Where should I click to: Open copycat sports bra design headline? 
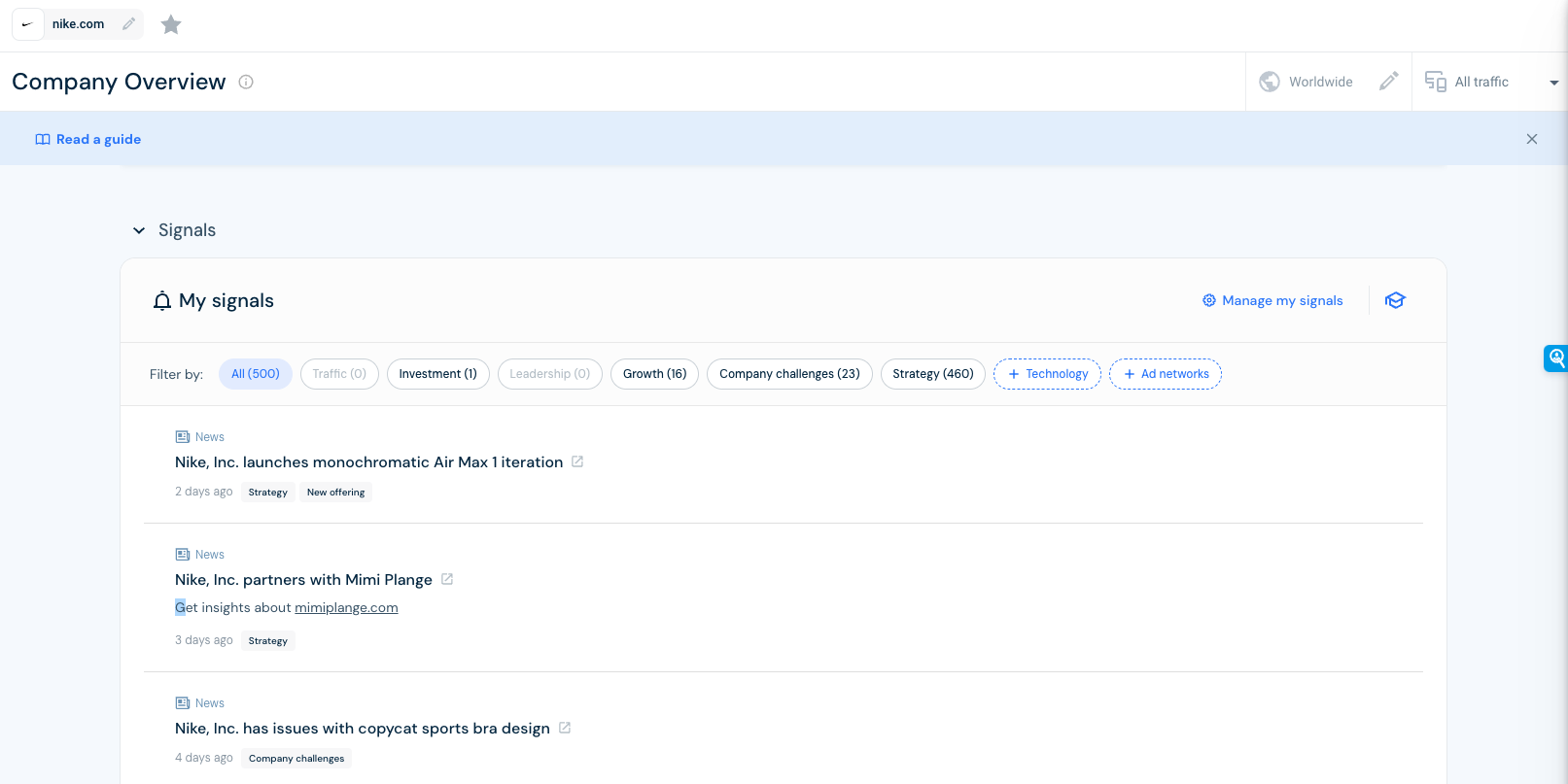pyautogui.click(x=363, y=729)
